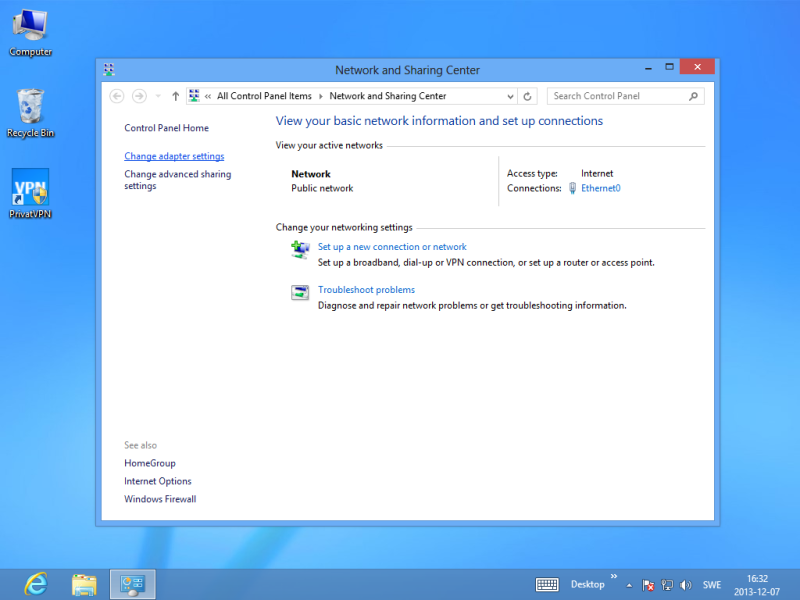Open File Explorer from the taskbar
This screenshot has height=600, width=800.
click(85, 584)
